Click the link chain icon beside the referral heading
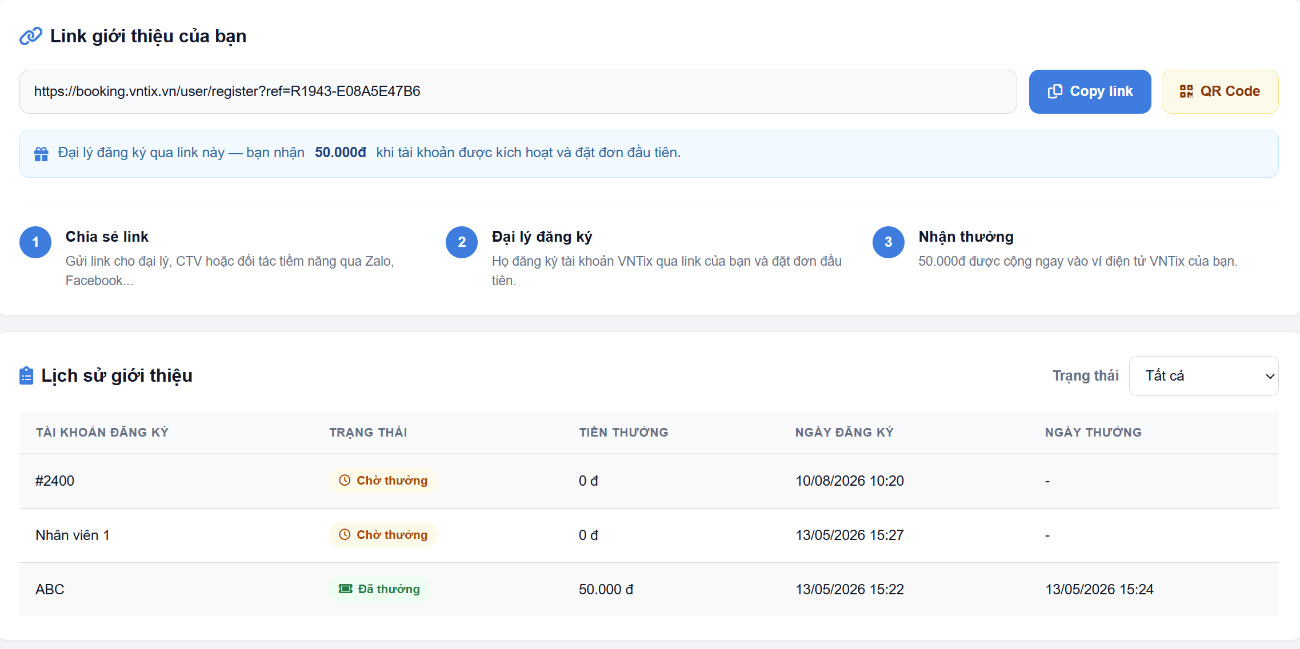Image resolution: width=1300 pixels, height=649 pixels. (31, 37)
